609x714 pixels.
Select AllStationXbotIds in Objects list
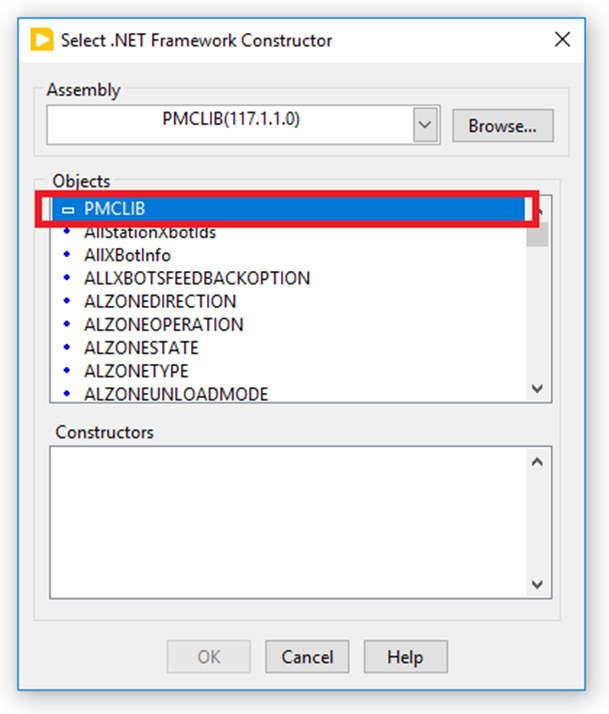[x=150, y=233]
